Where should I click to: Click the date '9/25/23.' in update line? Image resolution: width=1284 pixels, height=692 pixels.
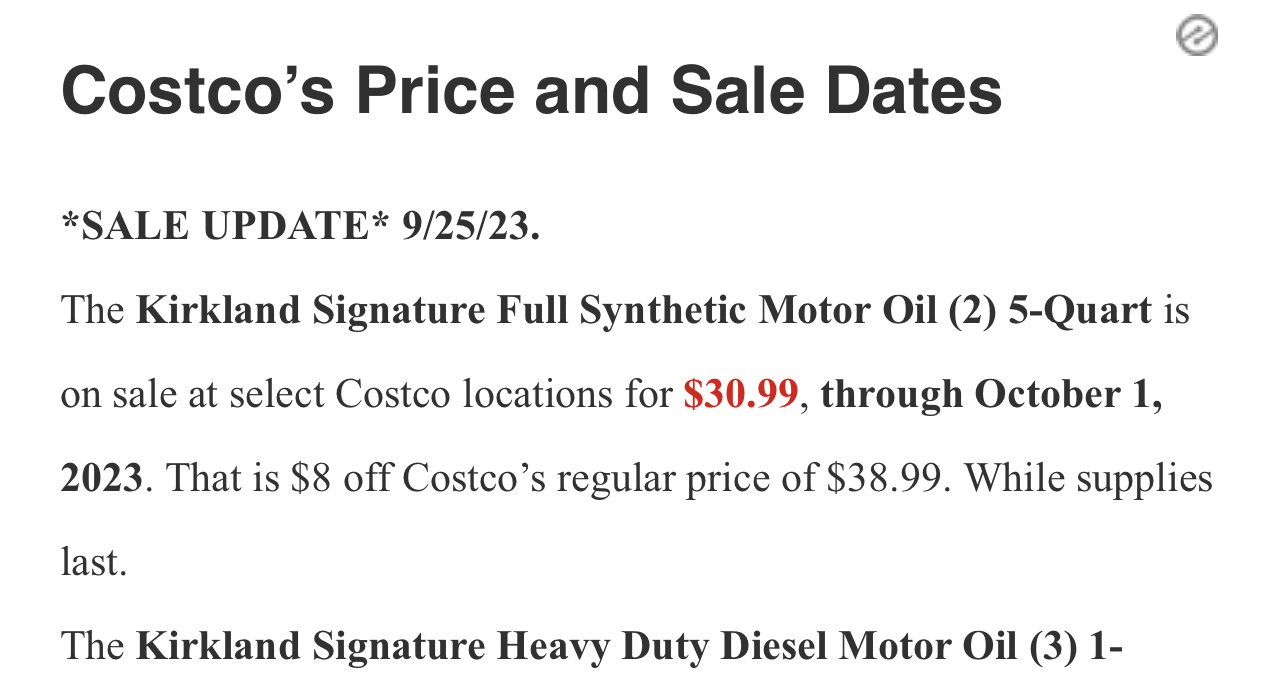pos(471,227)
